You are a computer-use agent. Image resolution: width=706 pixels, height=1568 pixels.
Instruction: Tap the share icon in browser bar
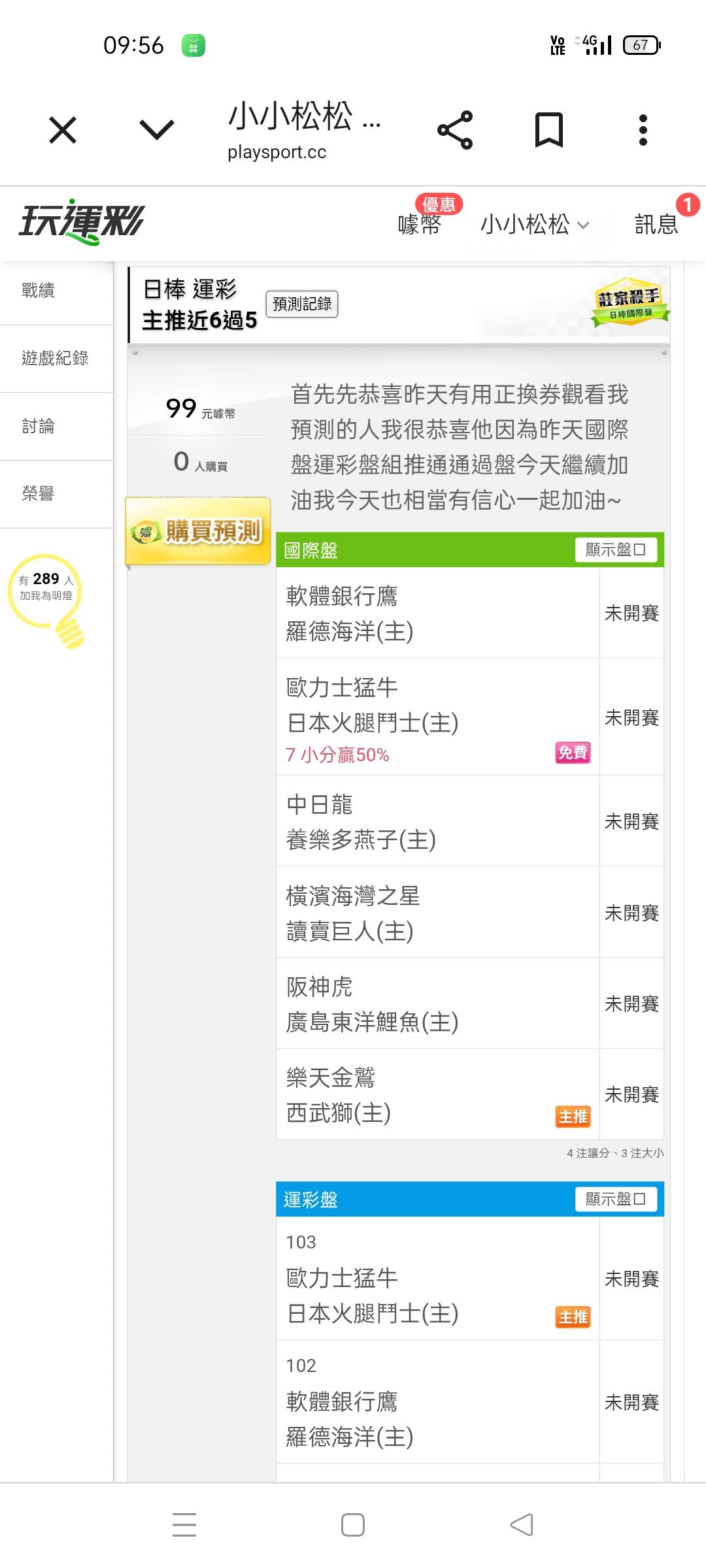tap(455, 130)
